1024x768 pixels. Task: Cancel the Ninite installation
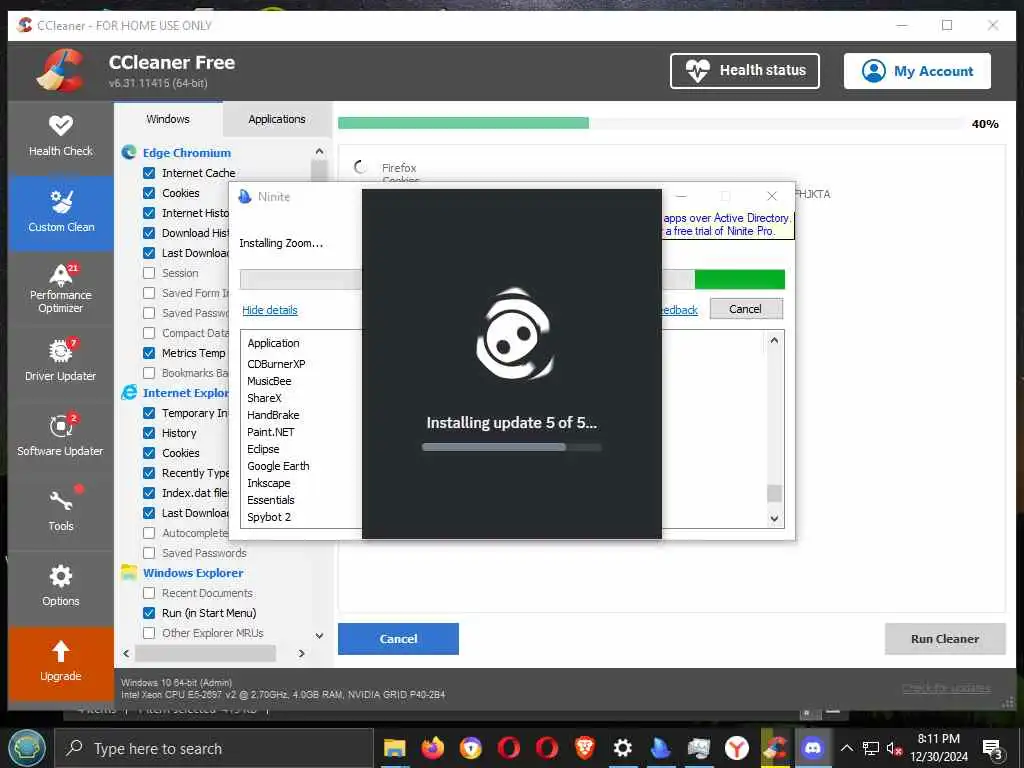(745, 309)
